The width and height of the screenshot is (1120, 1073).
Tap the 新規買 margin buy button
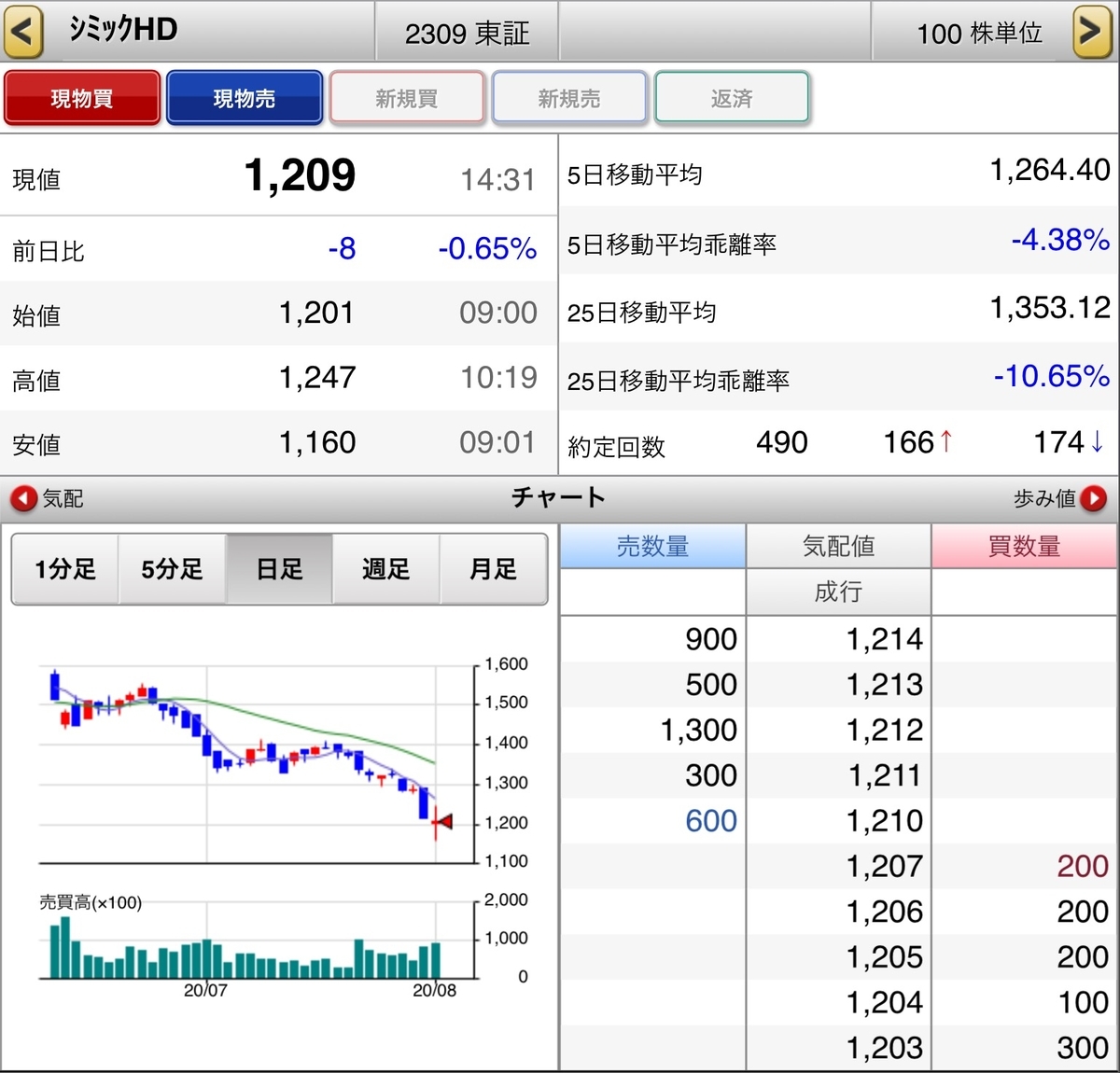coord(407,98)
